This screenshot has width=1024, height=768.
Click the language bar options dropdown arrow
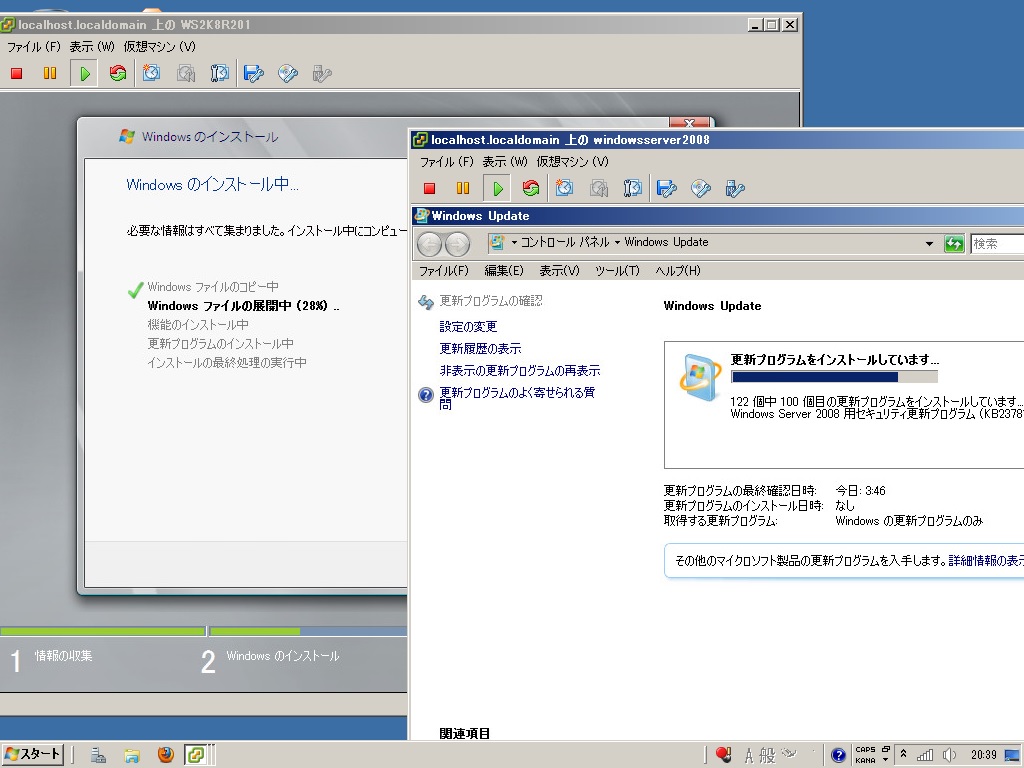click(886, 760)
